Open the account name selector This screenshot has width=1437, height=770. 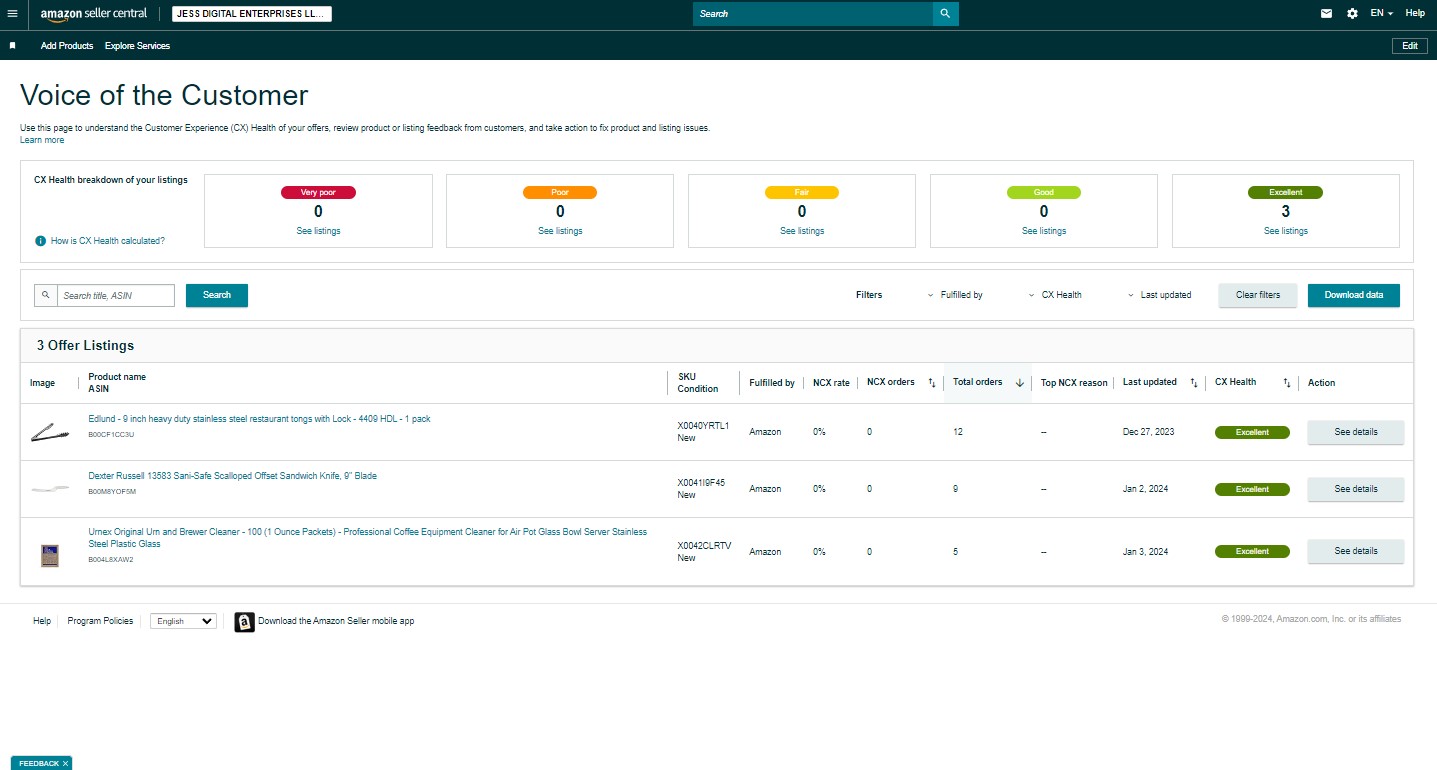[252, 14]
